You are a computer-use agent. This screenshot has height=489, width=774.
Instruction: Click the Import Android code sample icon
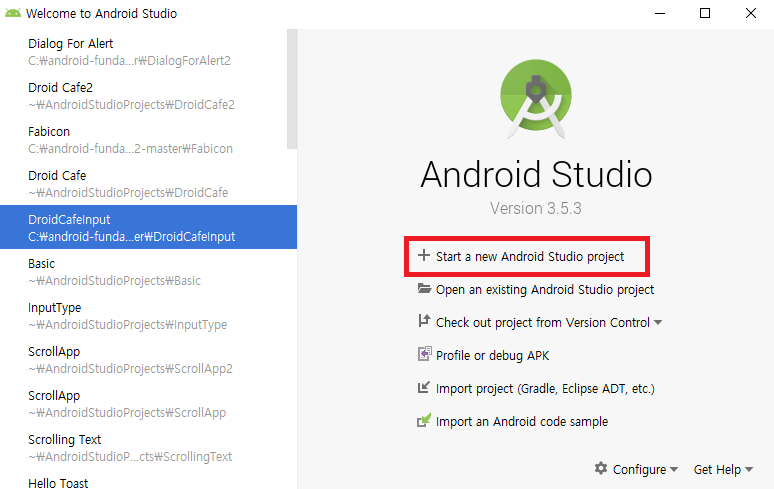click(x=424, y=420)
